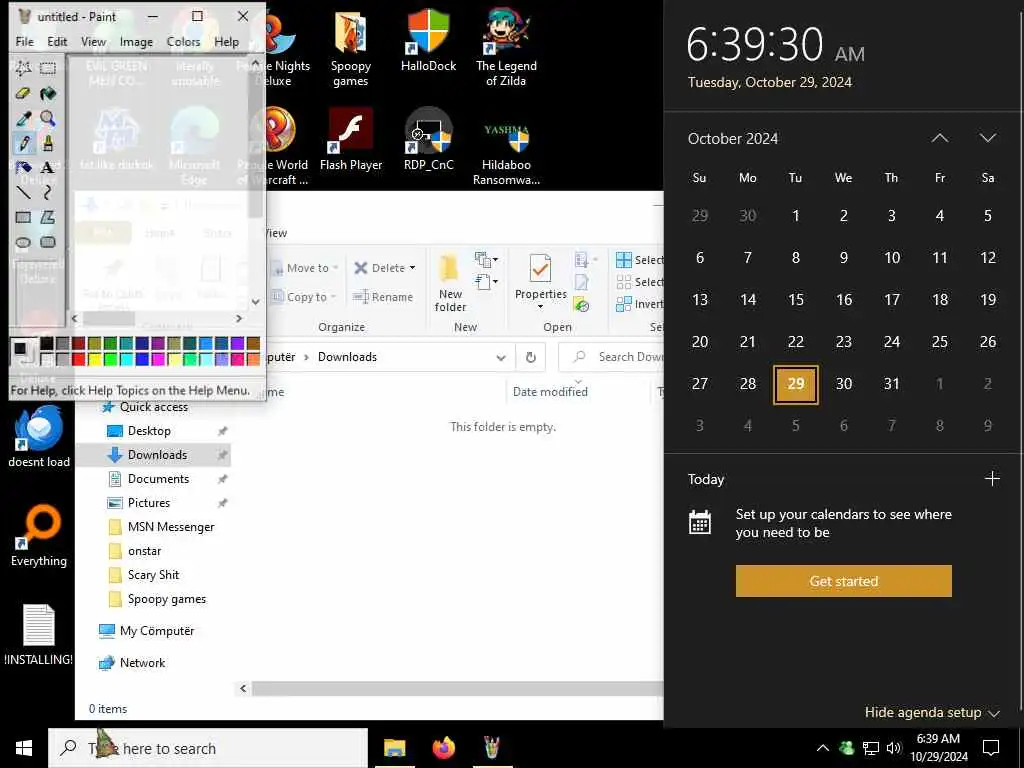The width and height of the screenshot is (1024, 768).
Task: Click the History icon in Explorer Open group
Action: [581, 304]
